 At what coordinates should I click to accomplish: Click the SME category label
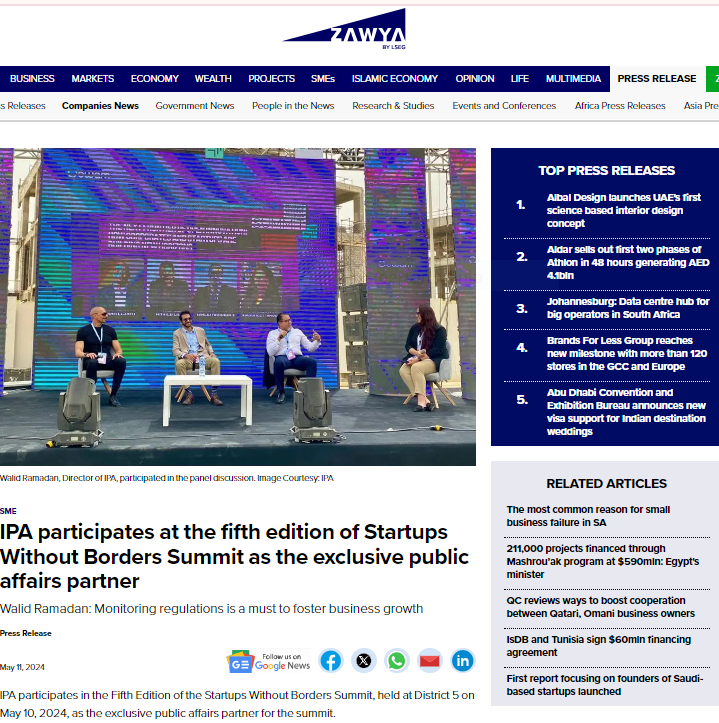[8, 511]
